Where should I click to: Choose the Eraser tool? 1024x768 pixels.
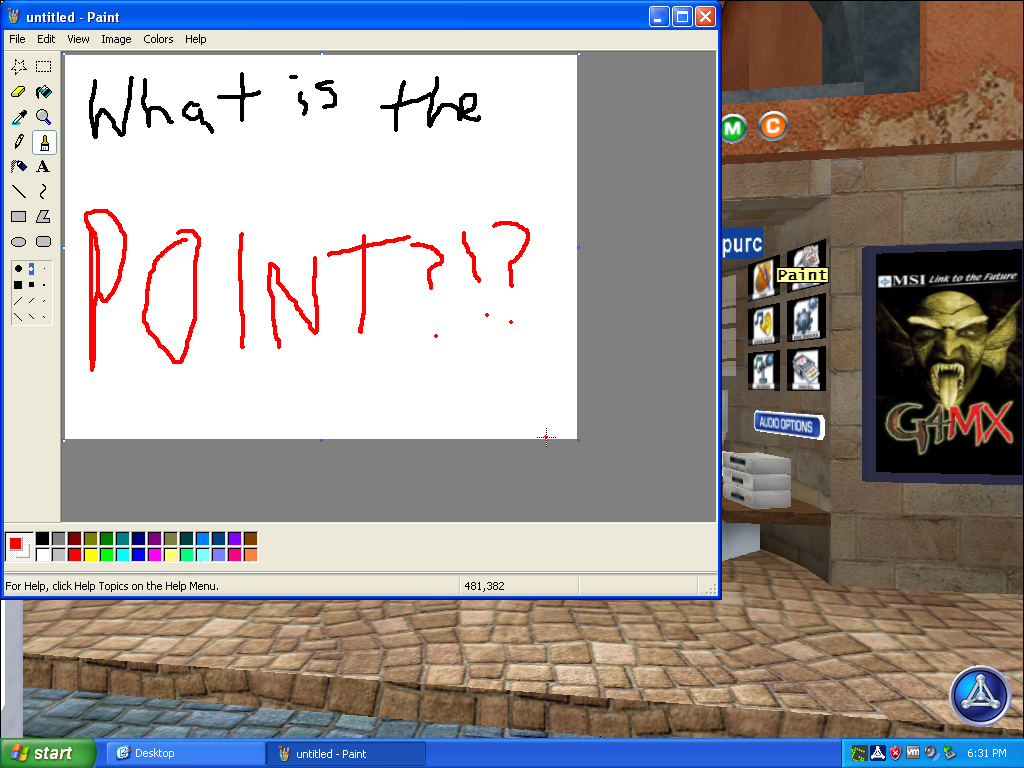tap(19, 92)
